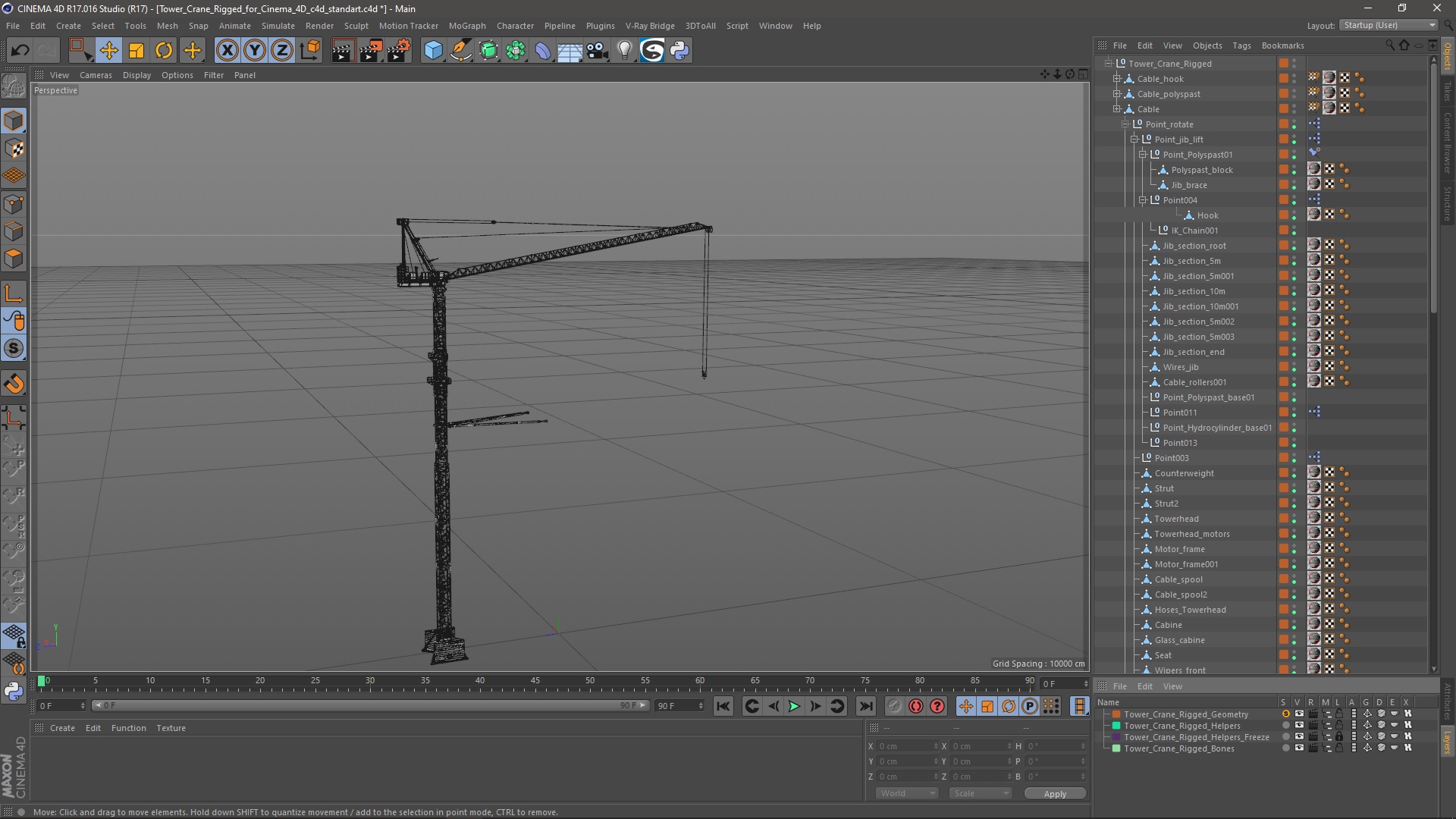Select the Jib_section_10m object
The image size is (1456, 819).
point(1194,291)
